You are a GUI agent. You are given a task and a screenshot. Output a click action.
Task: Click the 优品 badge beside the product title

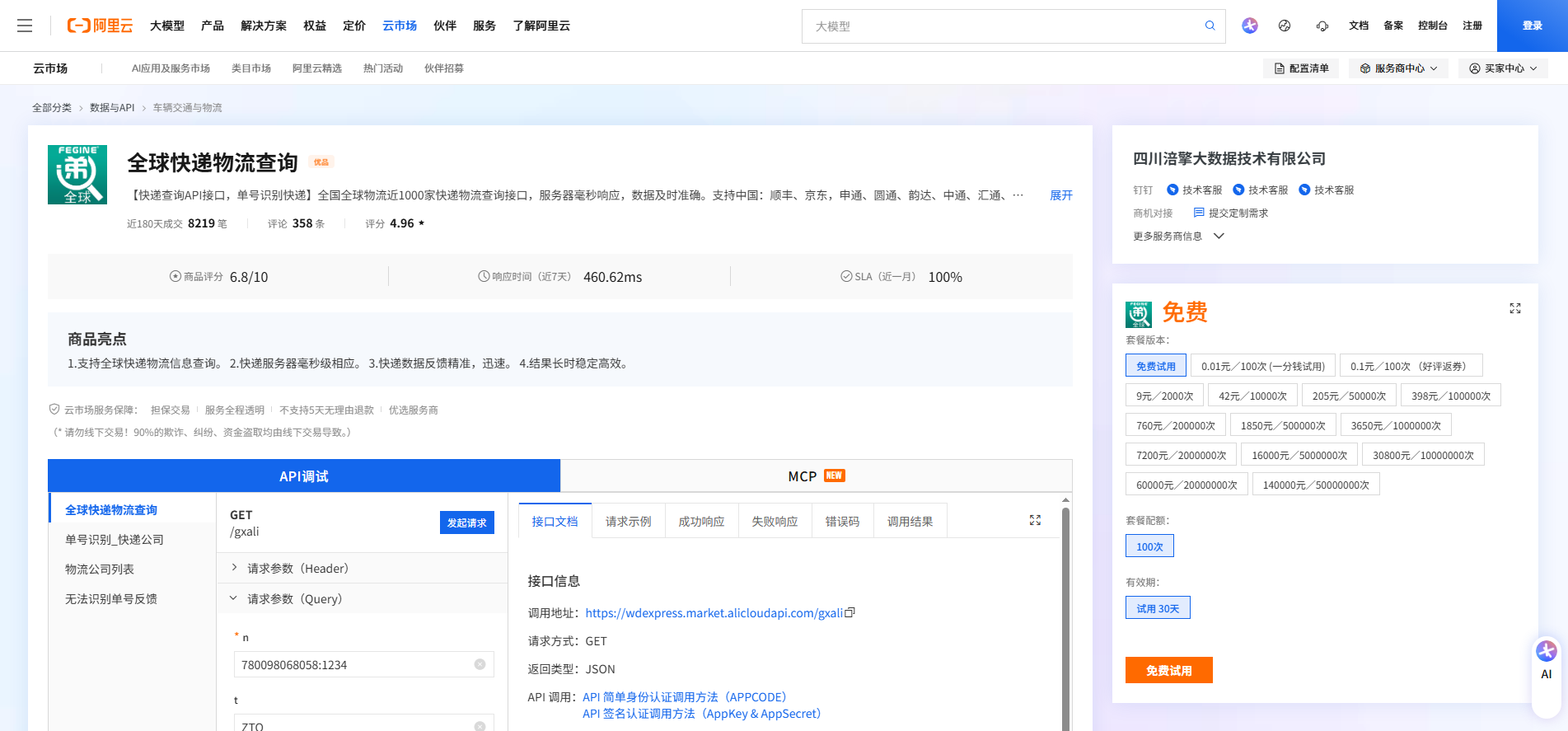[x=321, y=162]
